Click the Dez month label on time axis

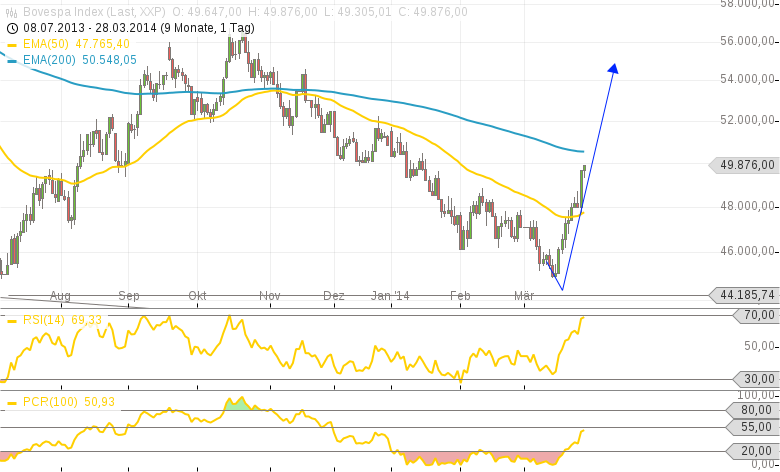(x=334, y=296)
